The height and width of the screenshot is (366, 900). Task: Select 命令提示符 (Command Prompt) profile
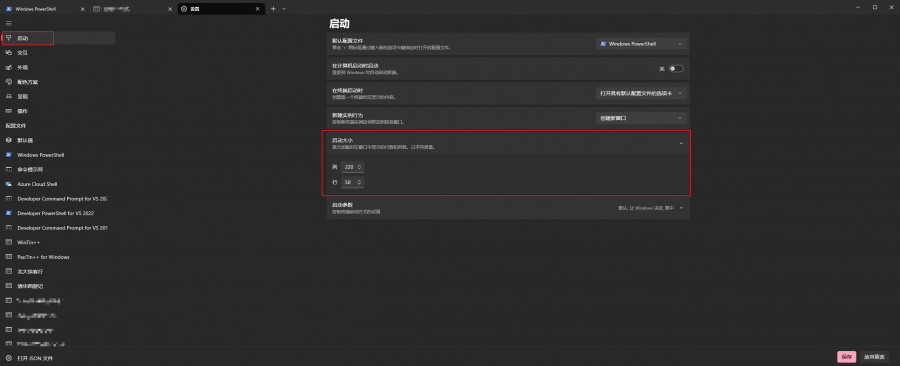point(58,170)
